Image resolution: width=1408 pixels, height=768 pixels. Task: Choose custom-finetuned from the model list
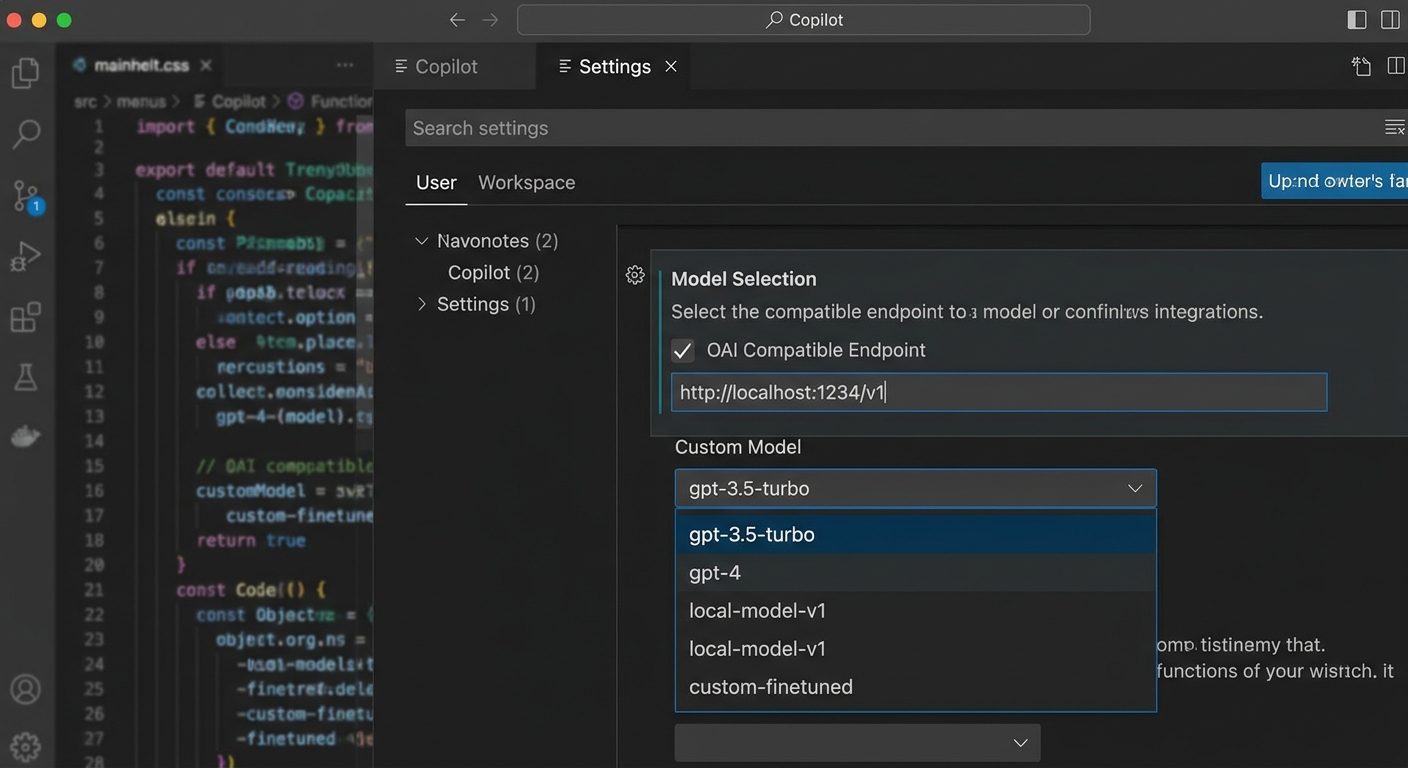(915, 687)
